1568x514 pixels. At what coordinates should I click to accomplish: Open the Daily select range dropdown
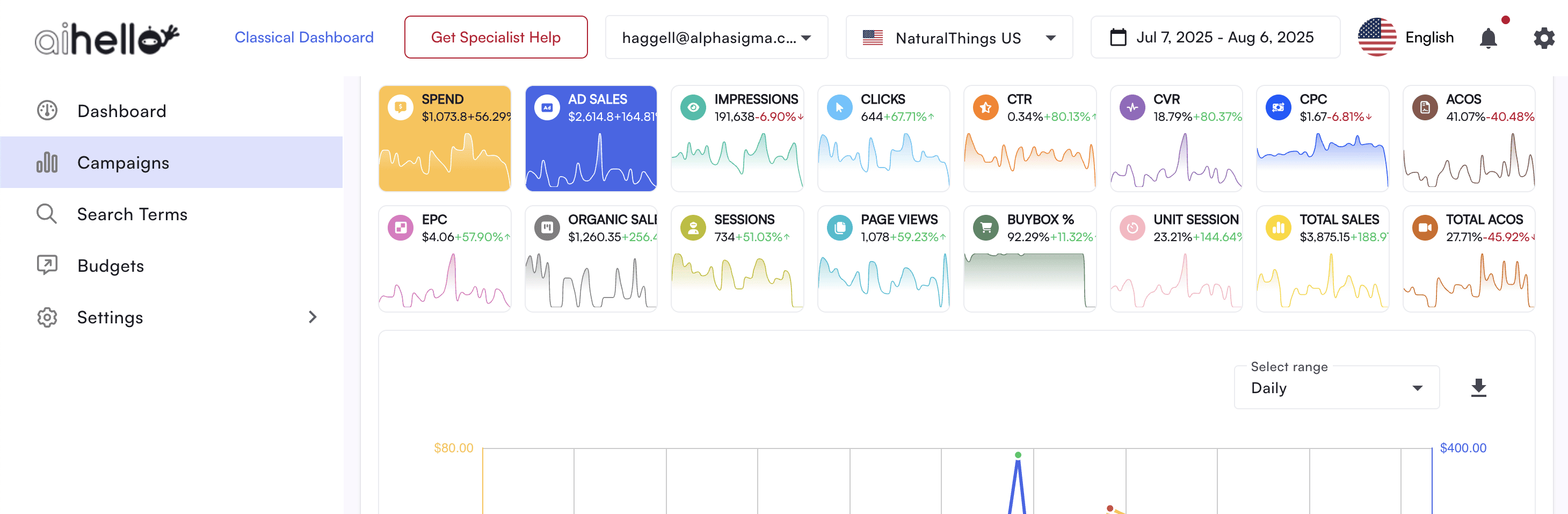coord(1336,387)
